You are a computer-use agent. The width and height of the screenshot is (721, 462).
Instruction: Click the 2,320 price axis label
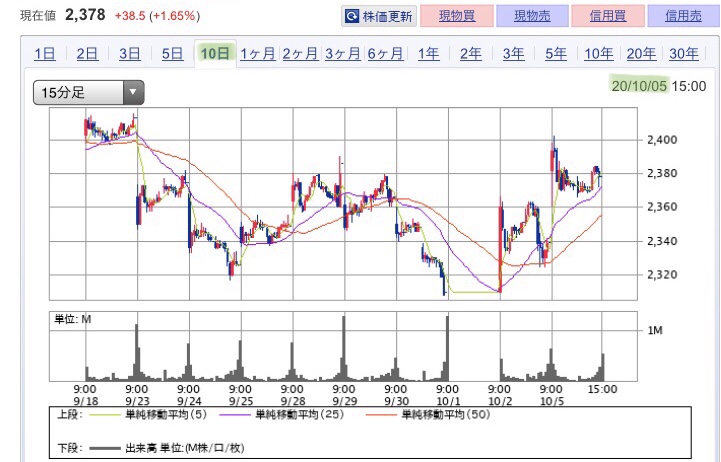click(662, 274)
